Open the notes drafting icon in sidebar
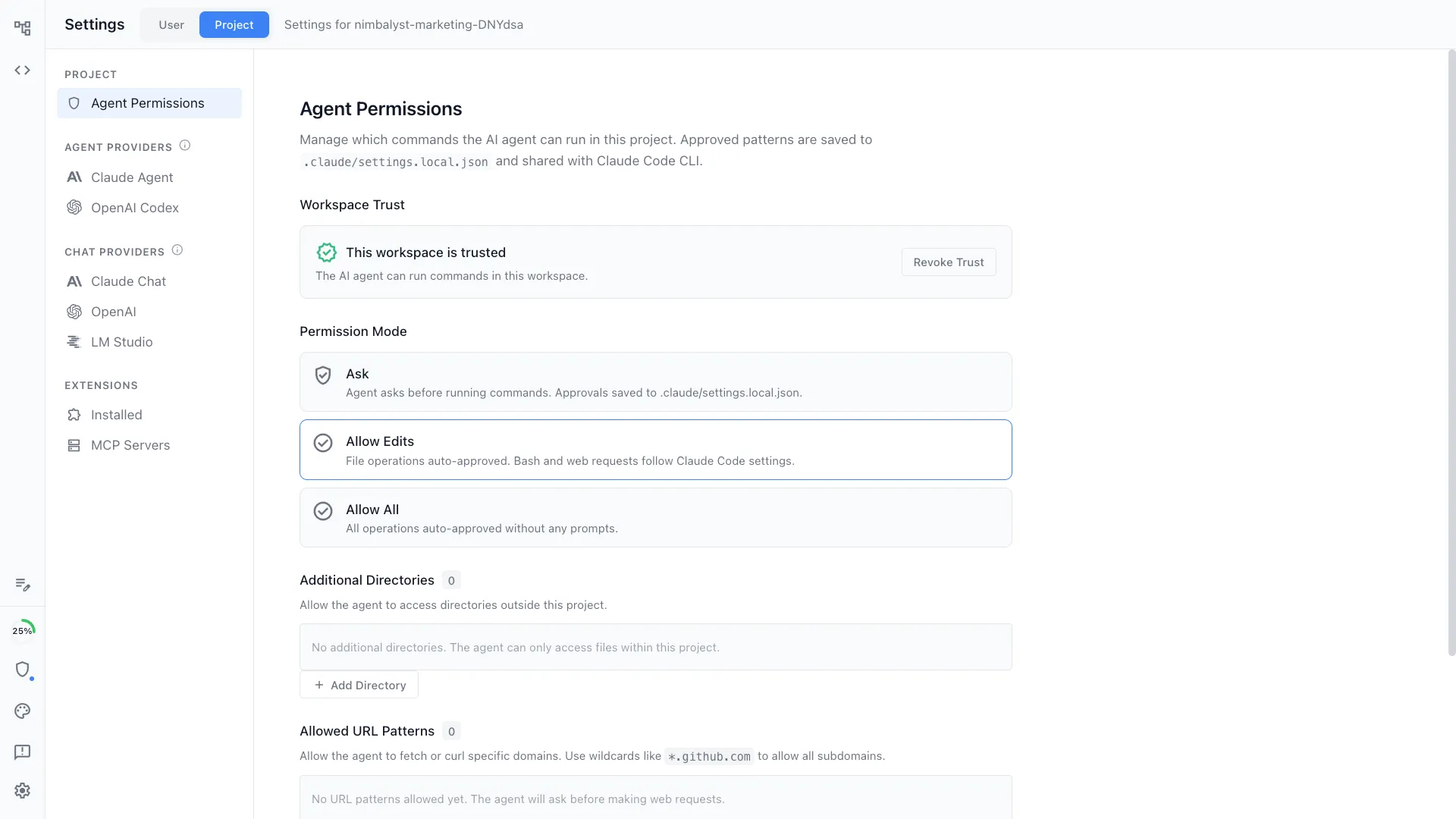The image size is (1456, 819). tap(23, 585)
